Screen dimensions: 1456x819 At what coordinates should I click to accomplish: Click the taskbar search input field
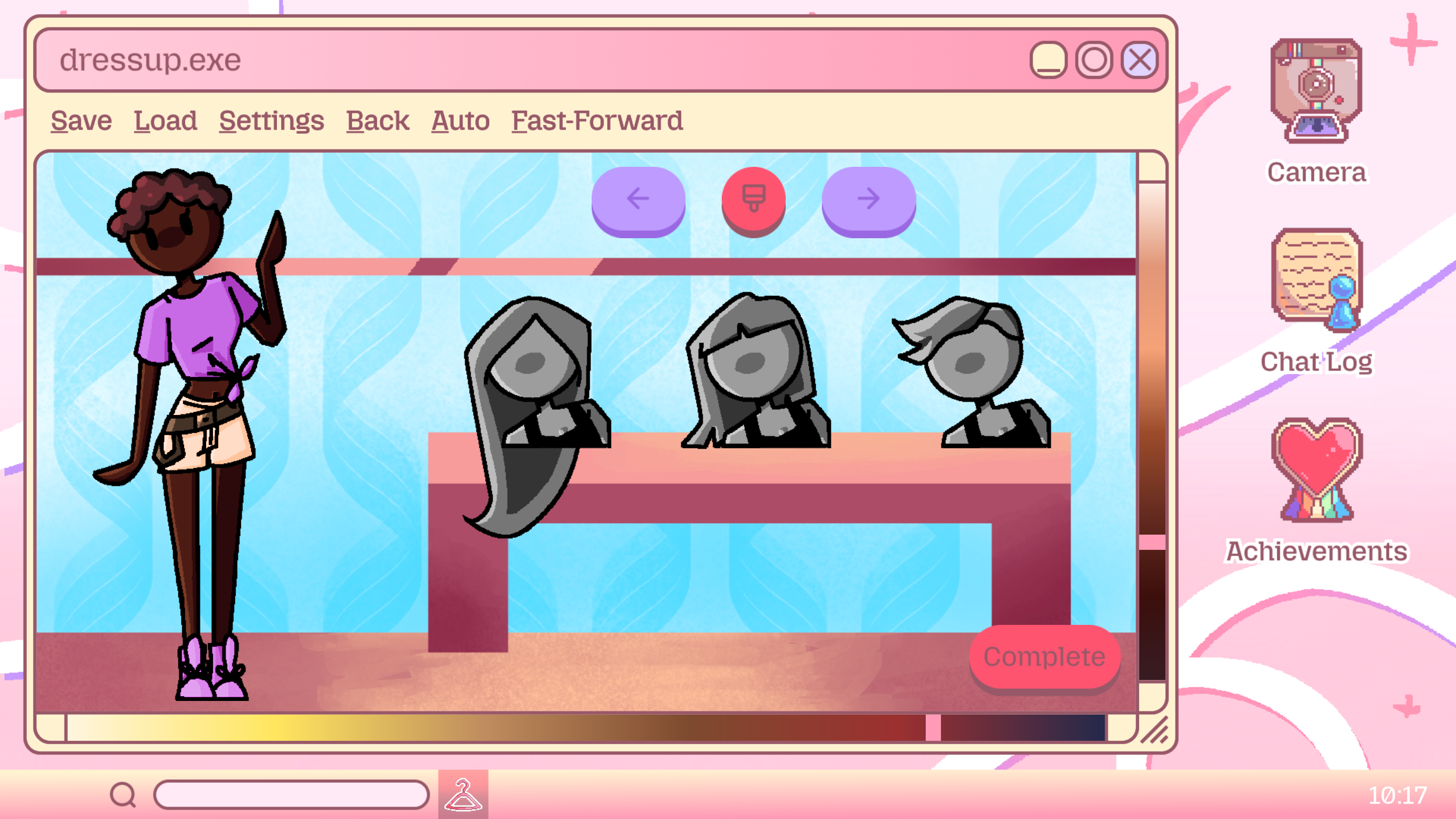pyautogui.click(x=291, y=795)
